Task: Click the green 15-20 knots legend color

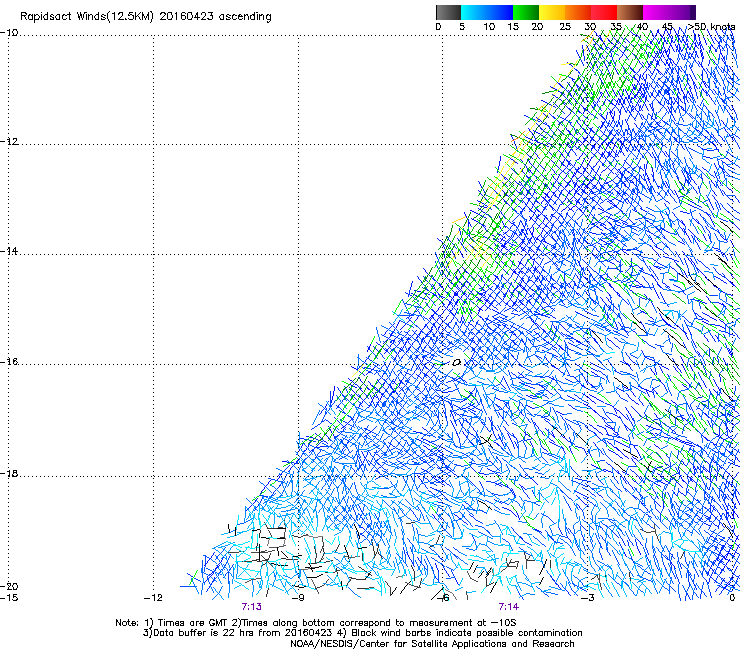Action: click(526, 12)
